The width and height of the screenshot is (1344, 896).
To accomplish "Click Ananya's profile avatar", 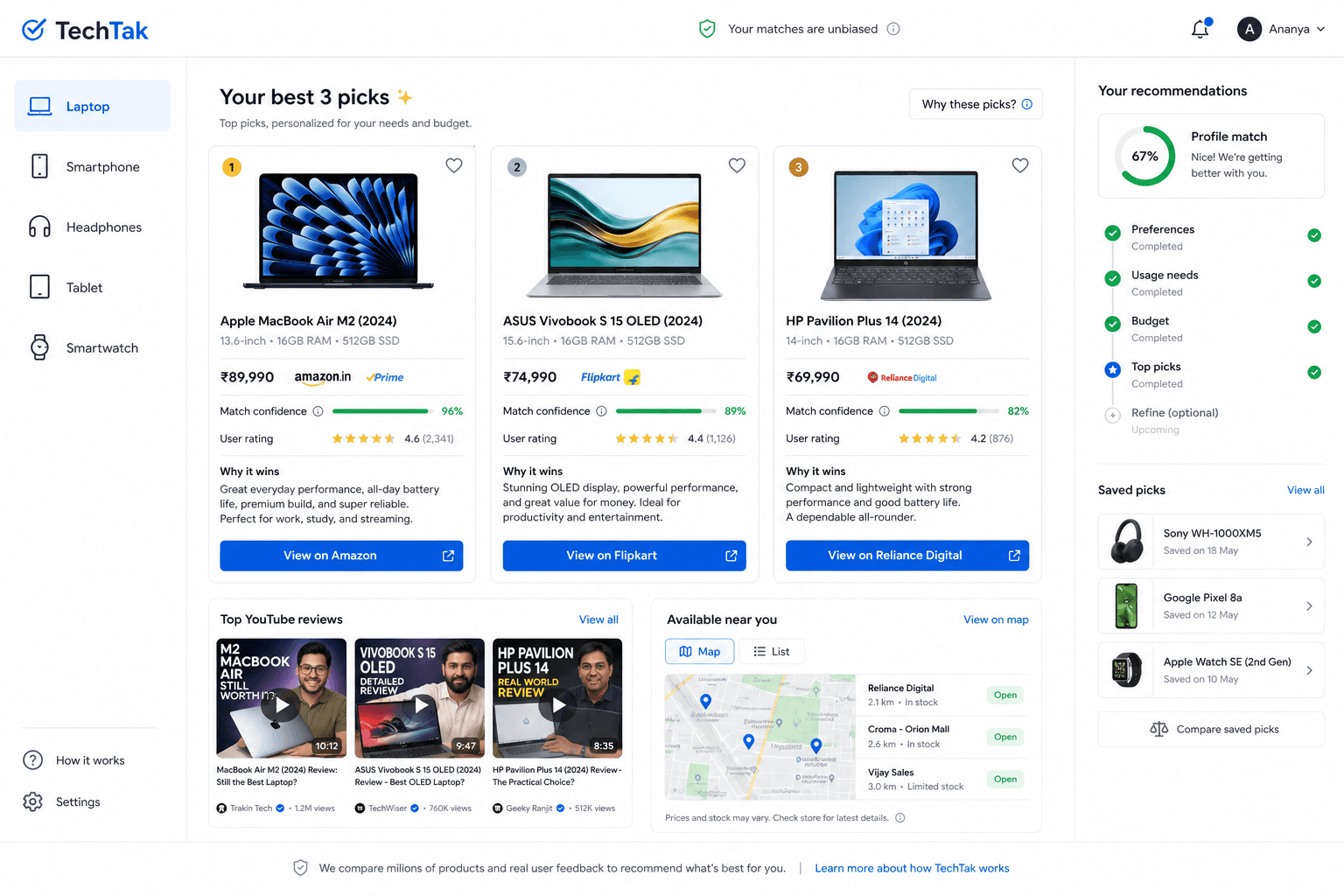I will [x=1249, y=29].
